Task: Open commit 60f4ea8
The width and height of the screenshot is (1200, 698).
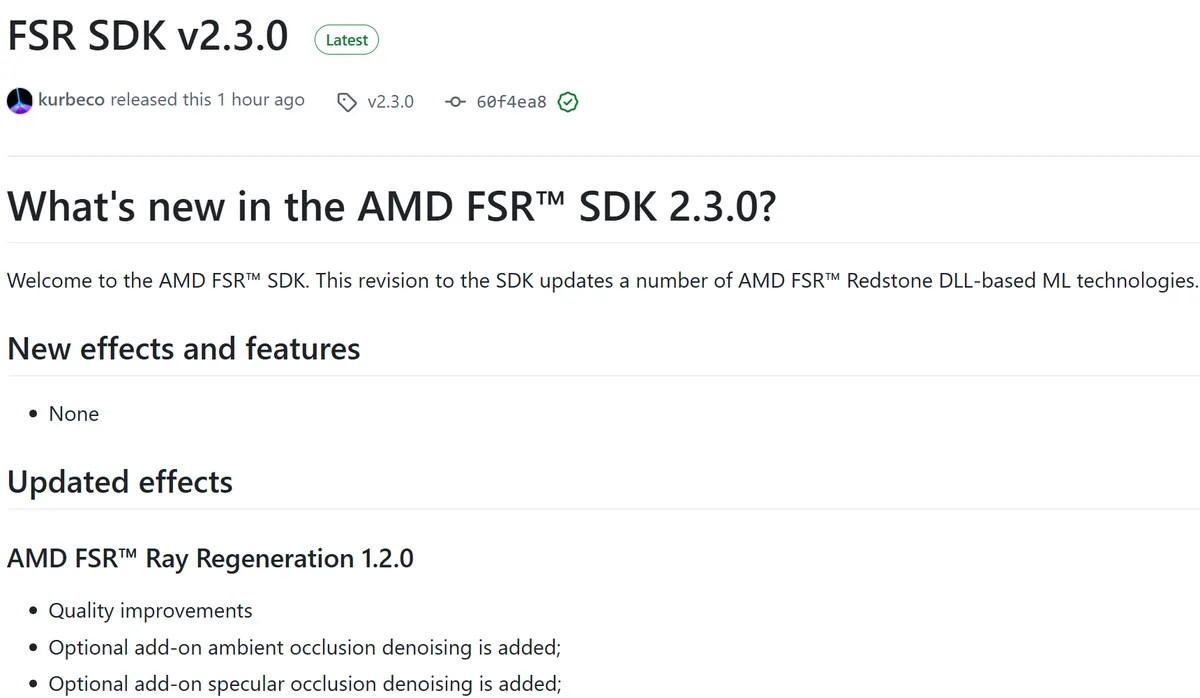Action: tap(511, 102)
